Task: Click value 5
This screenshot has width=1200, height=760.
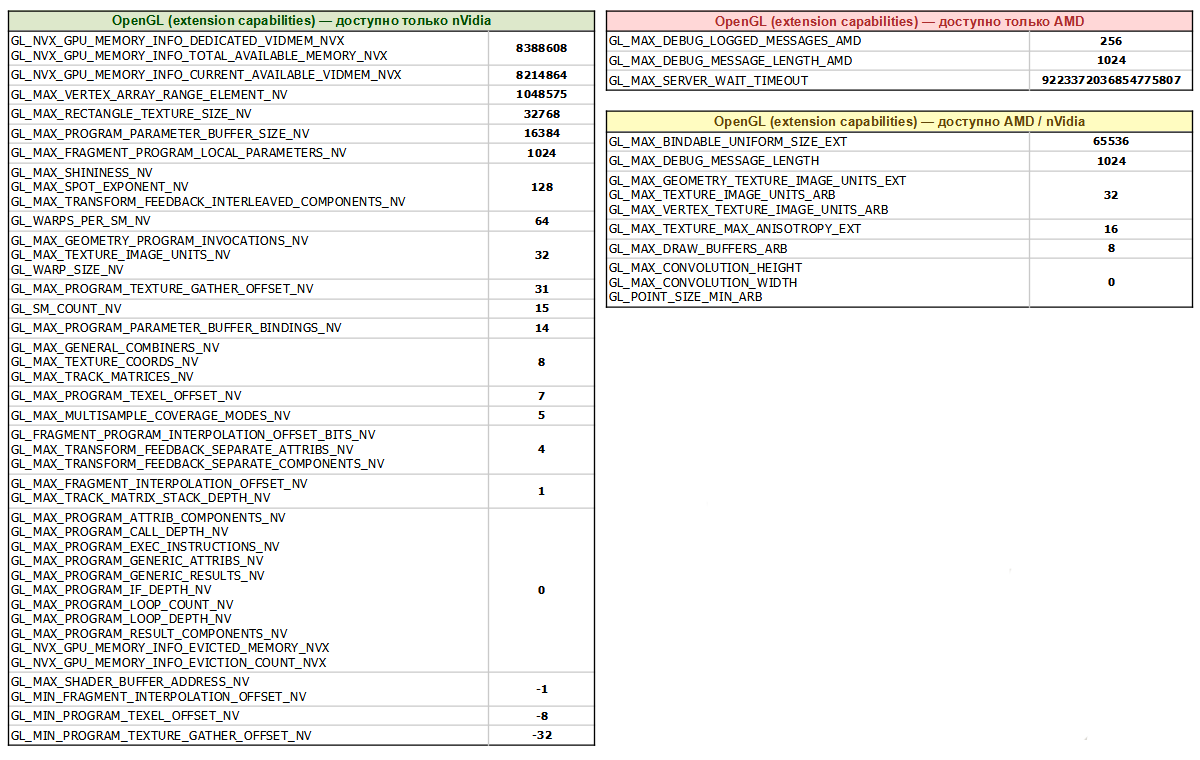Action: pyautogui.click(x=542, y=415)
